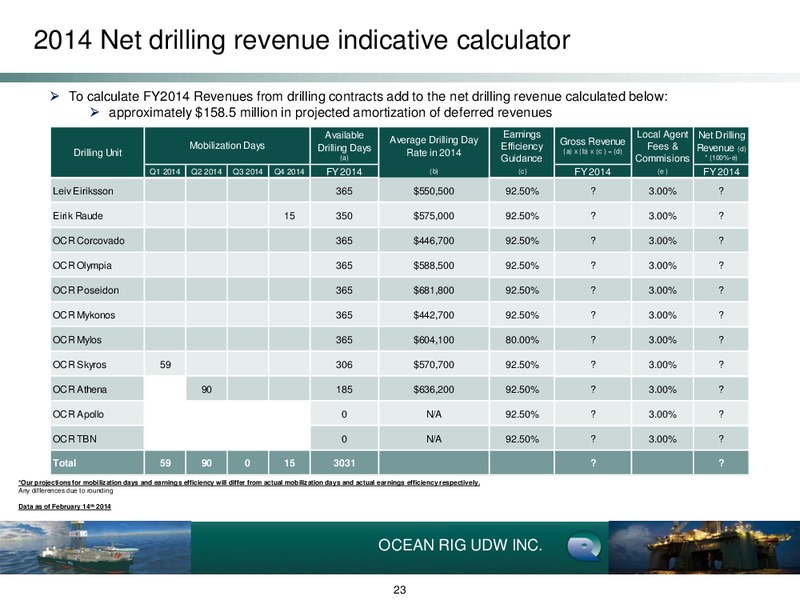Click the 306 available days cell
This screenshot has width=800, height=600.
[x=344, y=364]
